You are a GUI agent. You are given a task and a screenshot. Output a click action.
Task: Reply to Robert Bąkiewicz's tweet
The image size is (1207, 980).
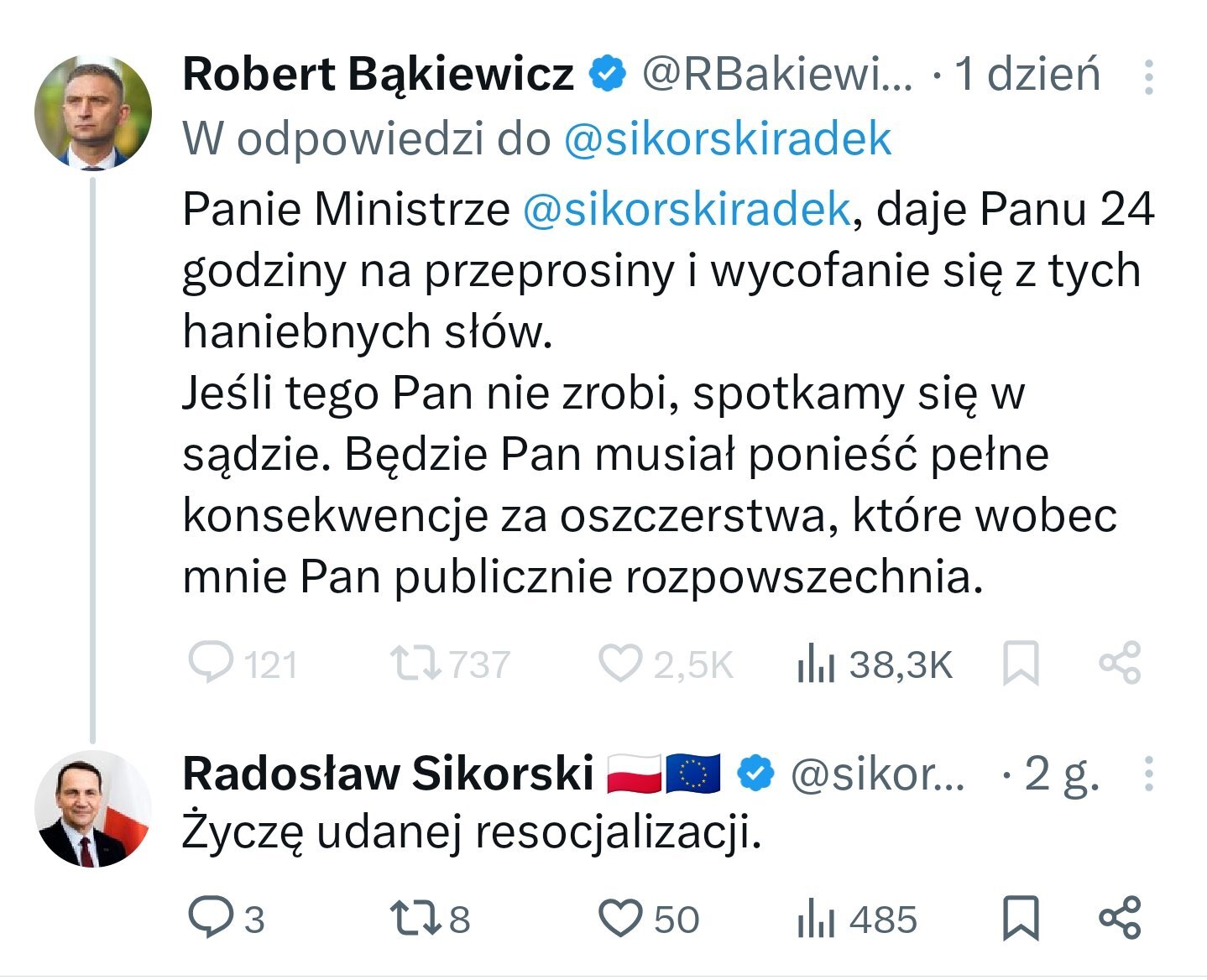pyautogui.click(x=210, y=663)
